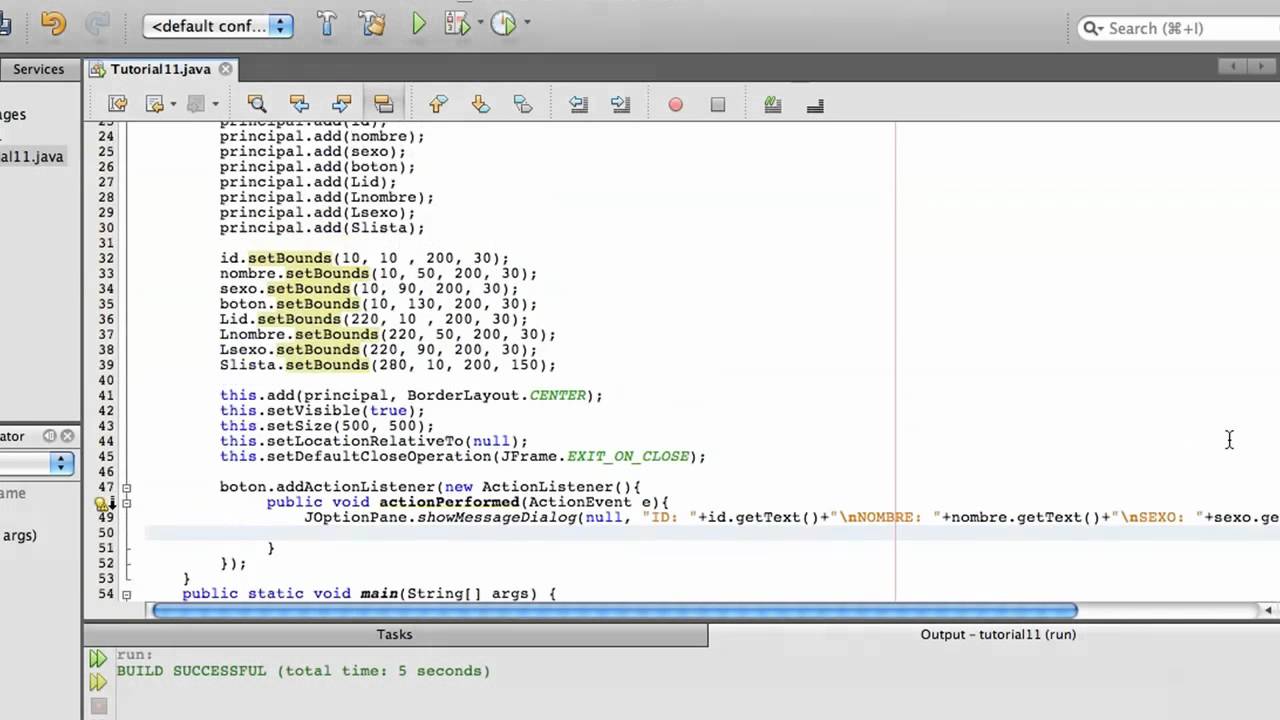
Task: Select Output - tutorial11 (run) tab
Action: tap(998, 634)
